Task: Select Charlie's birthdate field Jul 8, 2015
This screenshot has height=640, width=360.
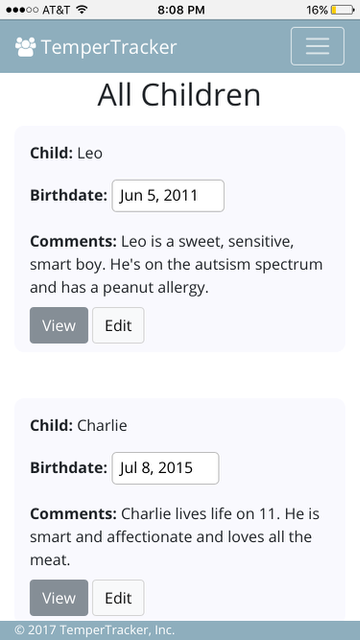Action: click(166, 468)
